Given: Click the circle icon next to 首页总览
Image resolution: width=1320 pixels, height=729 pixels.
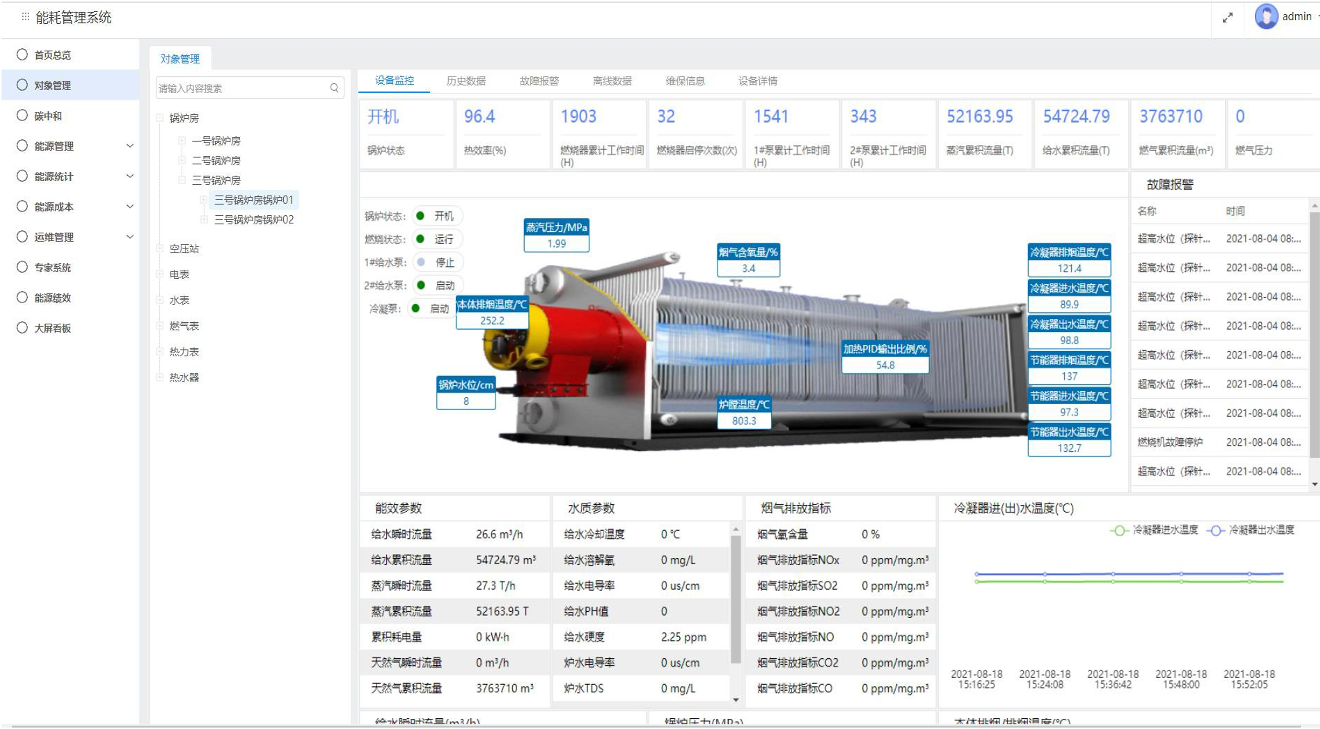Looking at the screenshot, I should tap(22, 55).
